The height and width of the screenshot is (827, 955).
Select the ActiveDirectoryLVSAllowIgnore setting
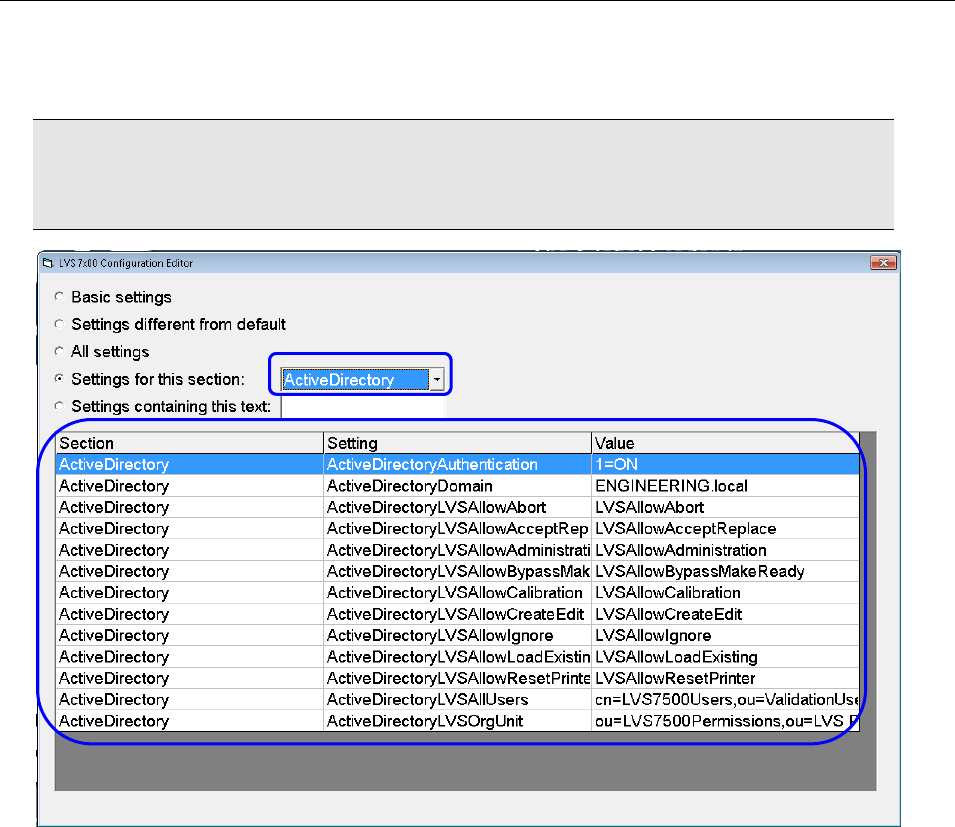(457, 635)
